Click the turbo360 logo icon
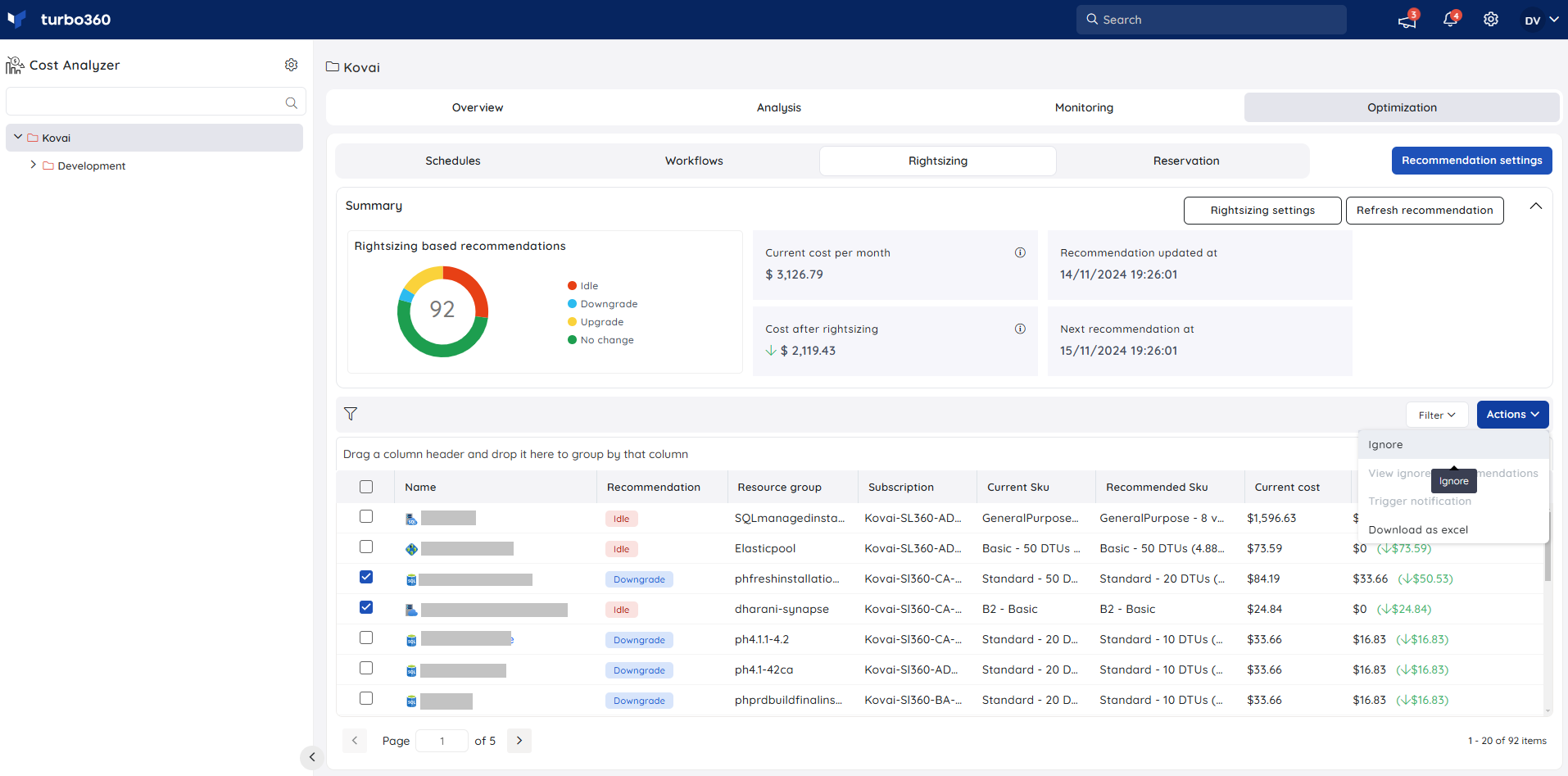This screenshot has height=776, width=1568. pyautogui.click(x=16, y=20)
